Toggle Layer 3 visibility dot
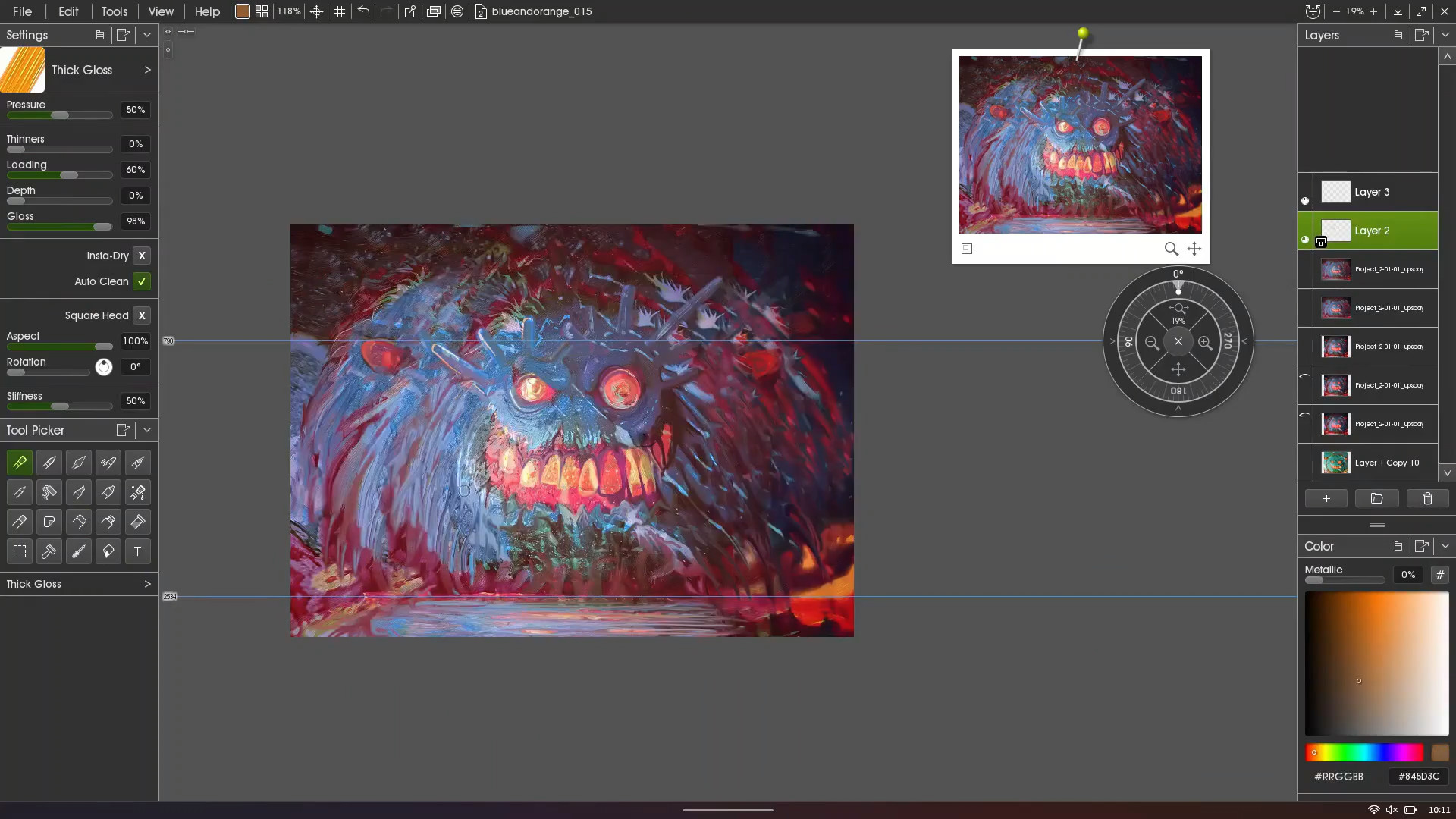The height and width of the screenshot is (819, 1456). (1305, 201)
